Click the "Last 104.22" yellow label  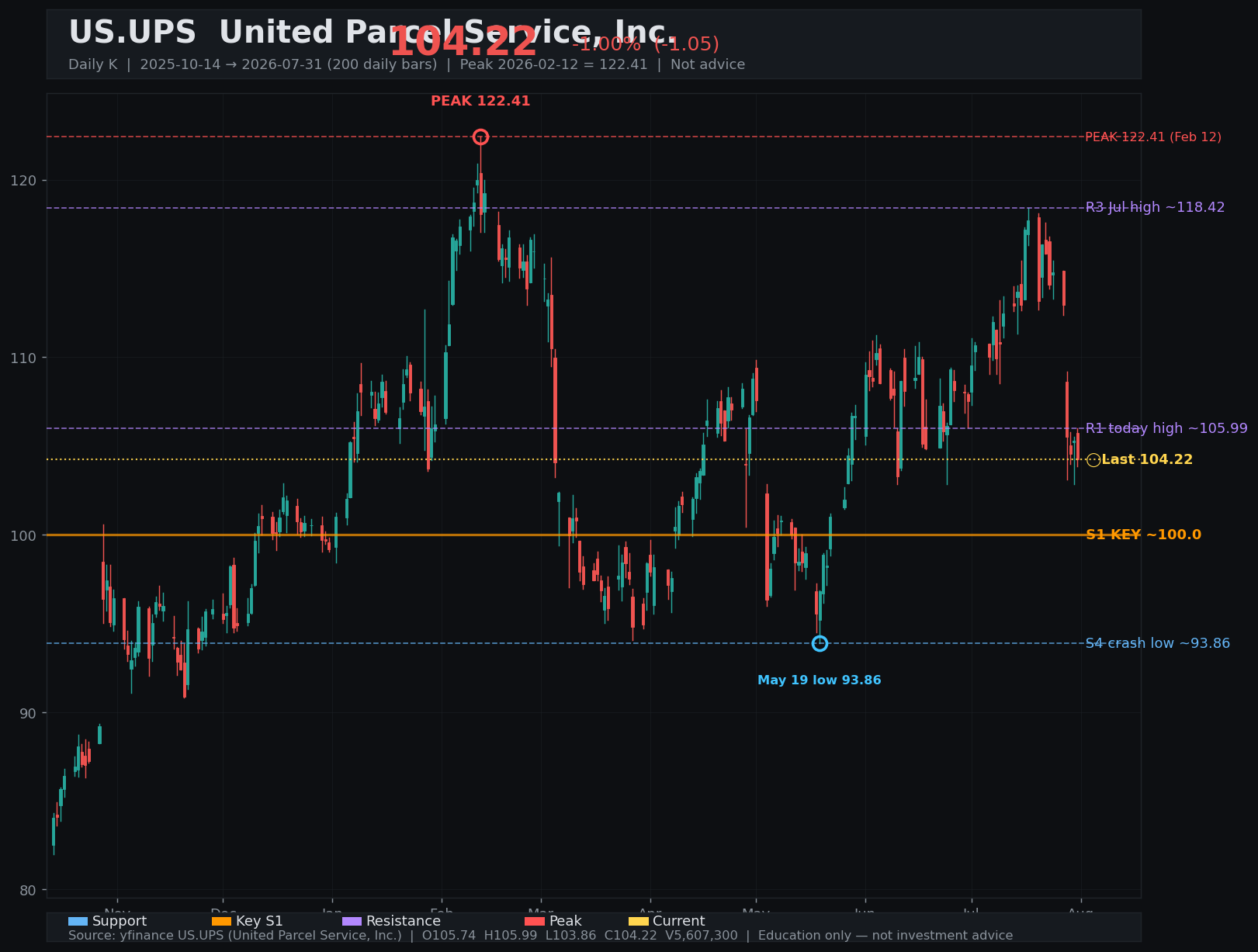point(1147,460)
